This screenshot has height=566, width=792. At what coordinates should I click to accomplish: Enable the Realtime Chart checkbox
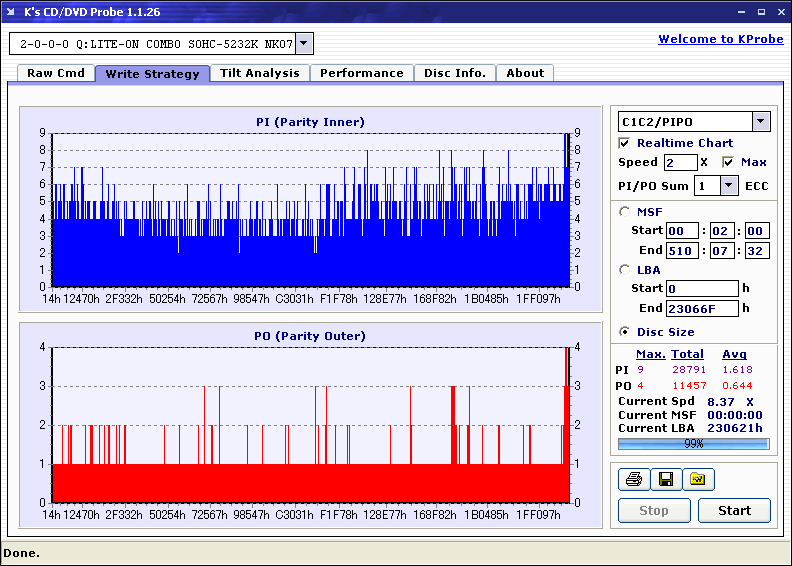(x=625, y=143)
